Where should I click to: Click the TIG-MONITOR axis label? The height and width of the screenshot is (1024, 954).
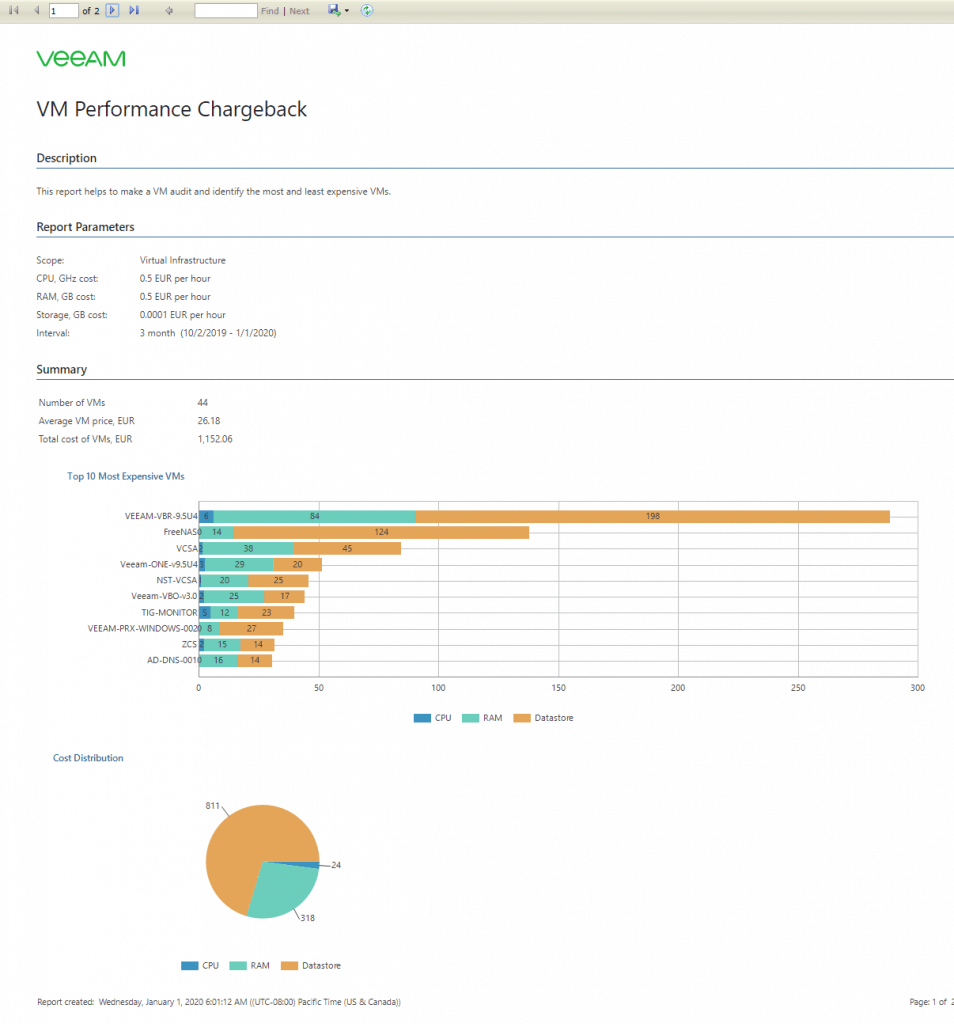169,613
